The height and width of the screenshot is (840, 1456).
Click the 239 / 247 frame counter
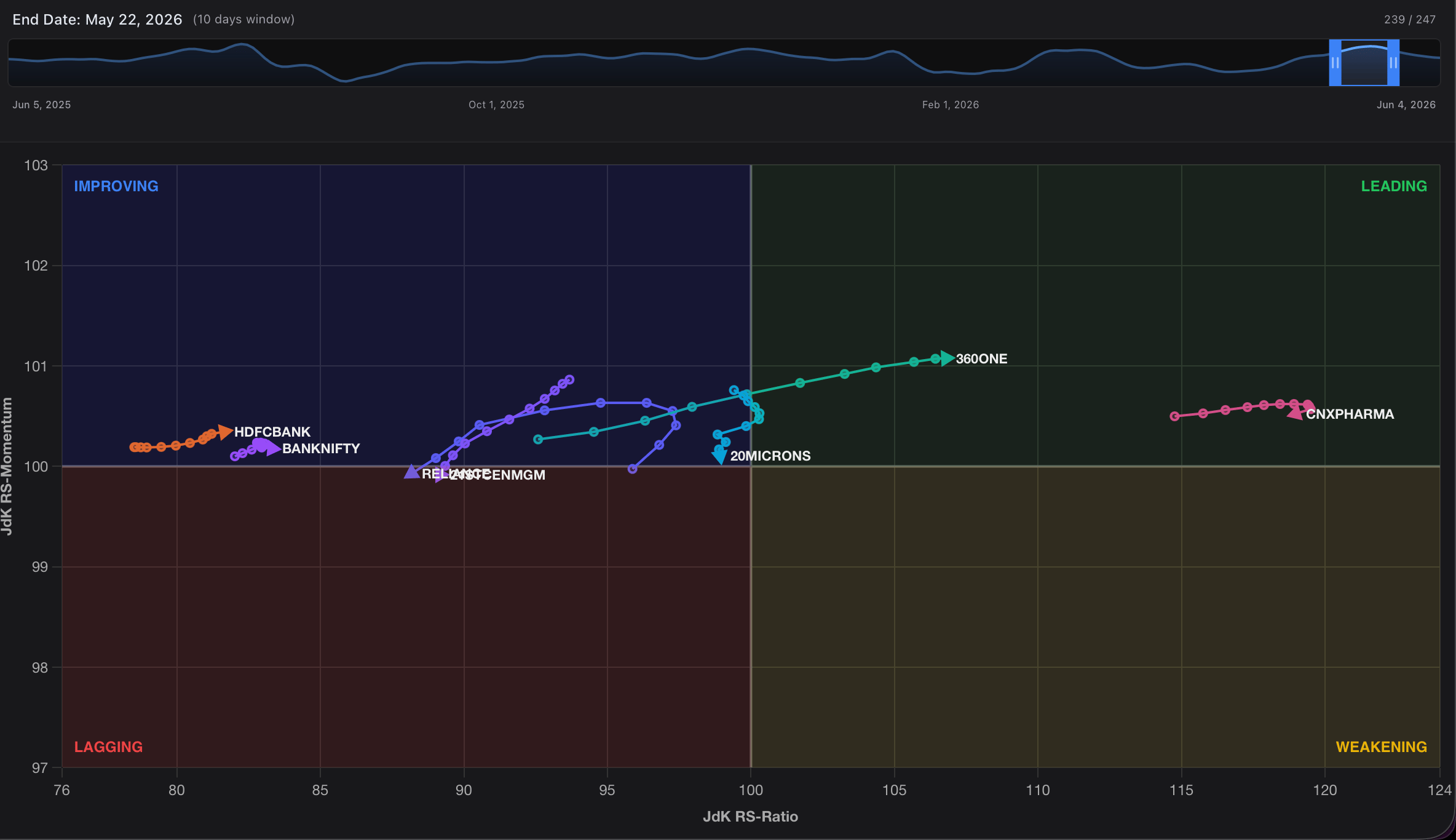pos(1410,20)
